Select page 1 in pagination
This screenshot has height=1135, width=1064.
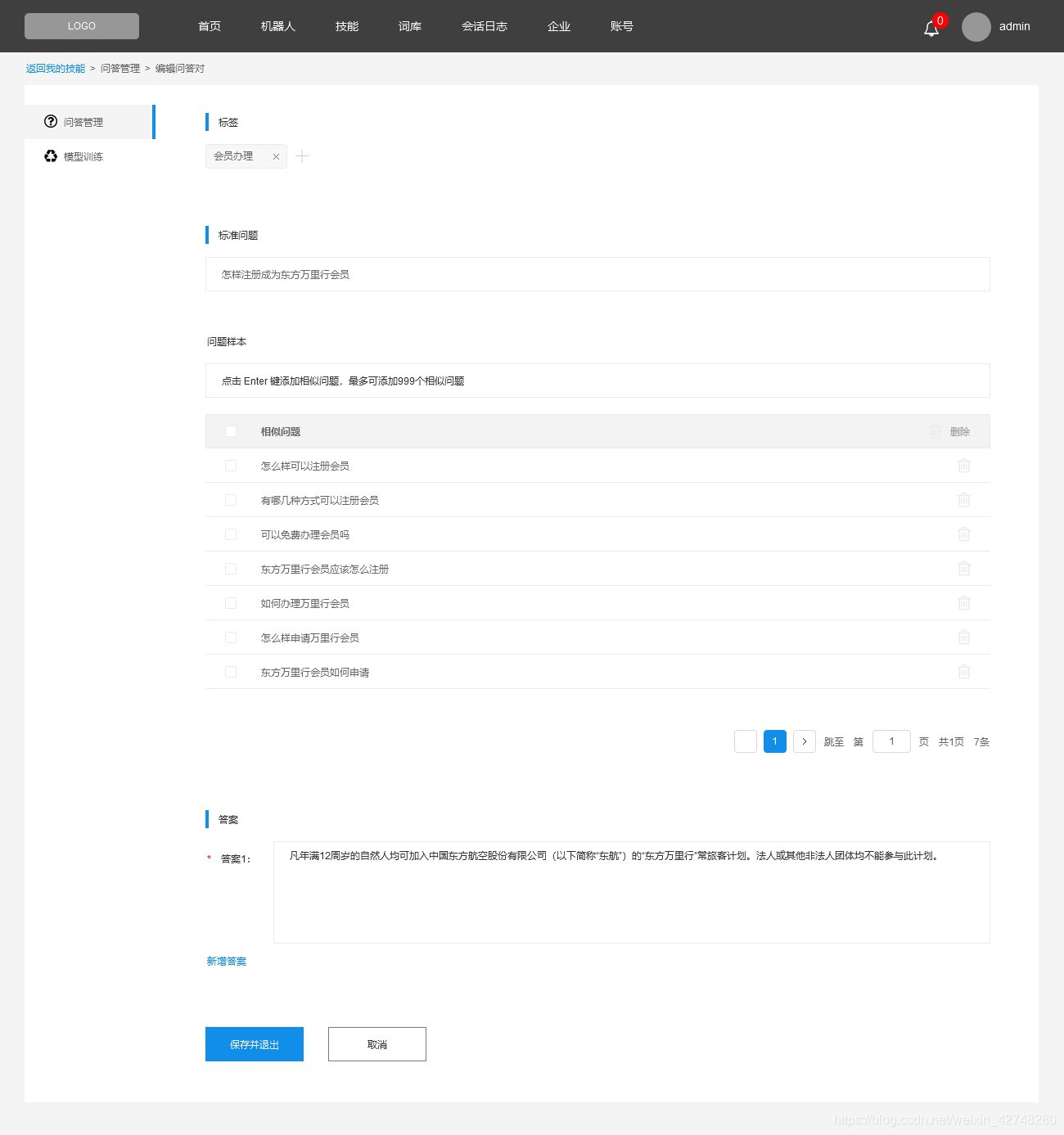pyautogui.click(x=775, y=741)
